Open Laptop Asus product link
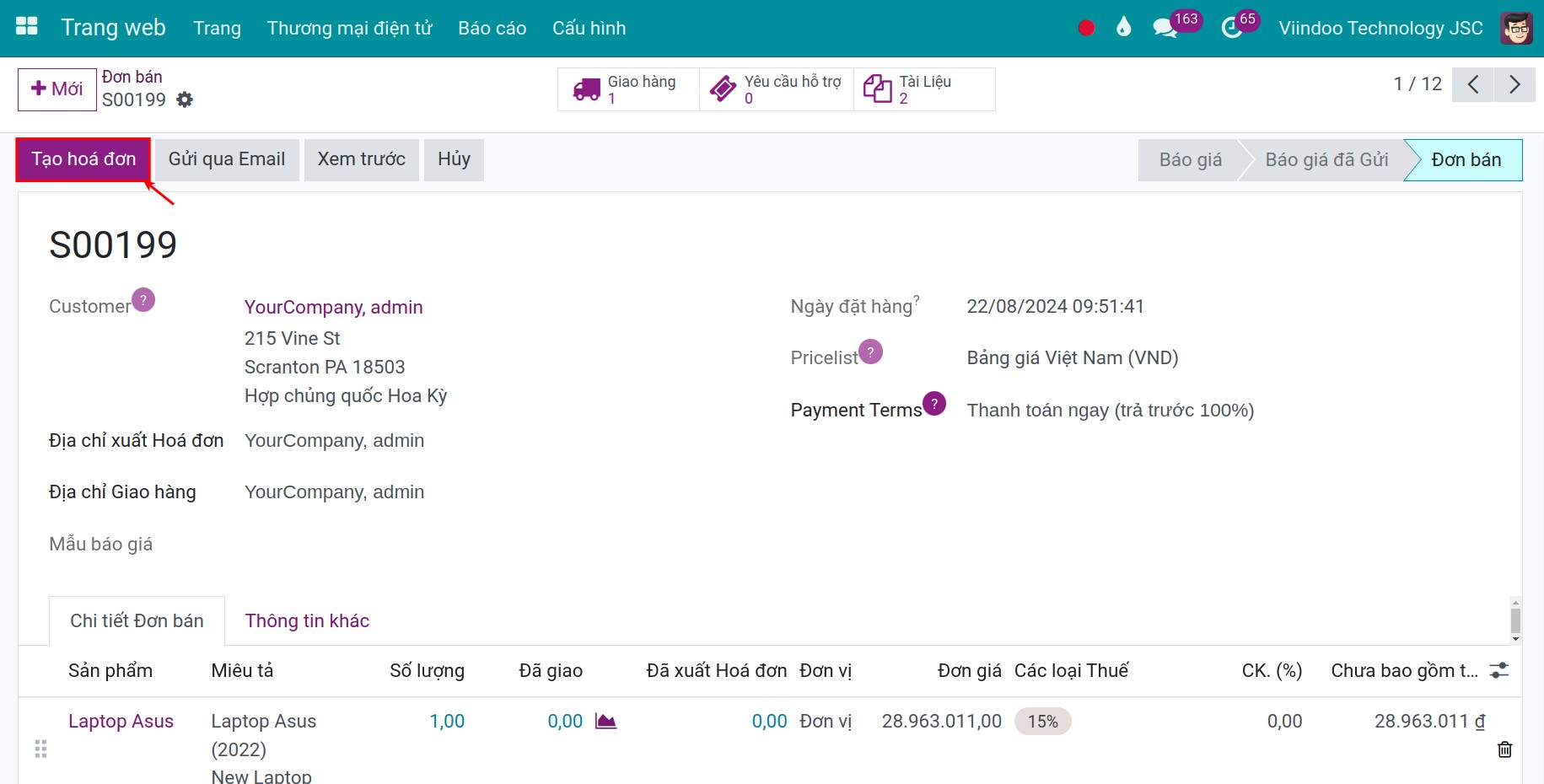This screenshot has width=1544, height=784. coord(121,722)
